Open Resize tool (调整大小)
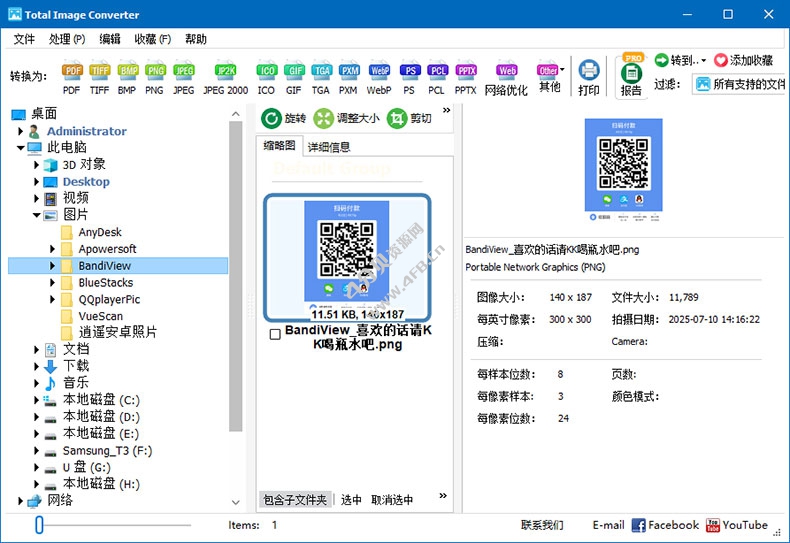 click(x=346, y=118)
